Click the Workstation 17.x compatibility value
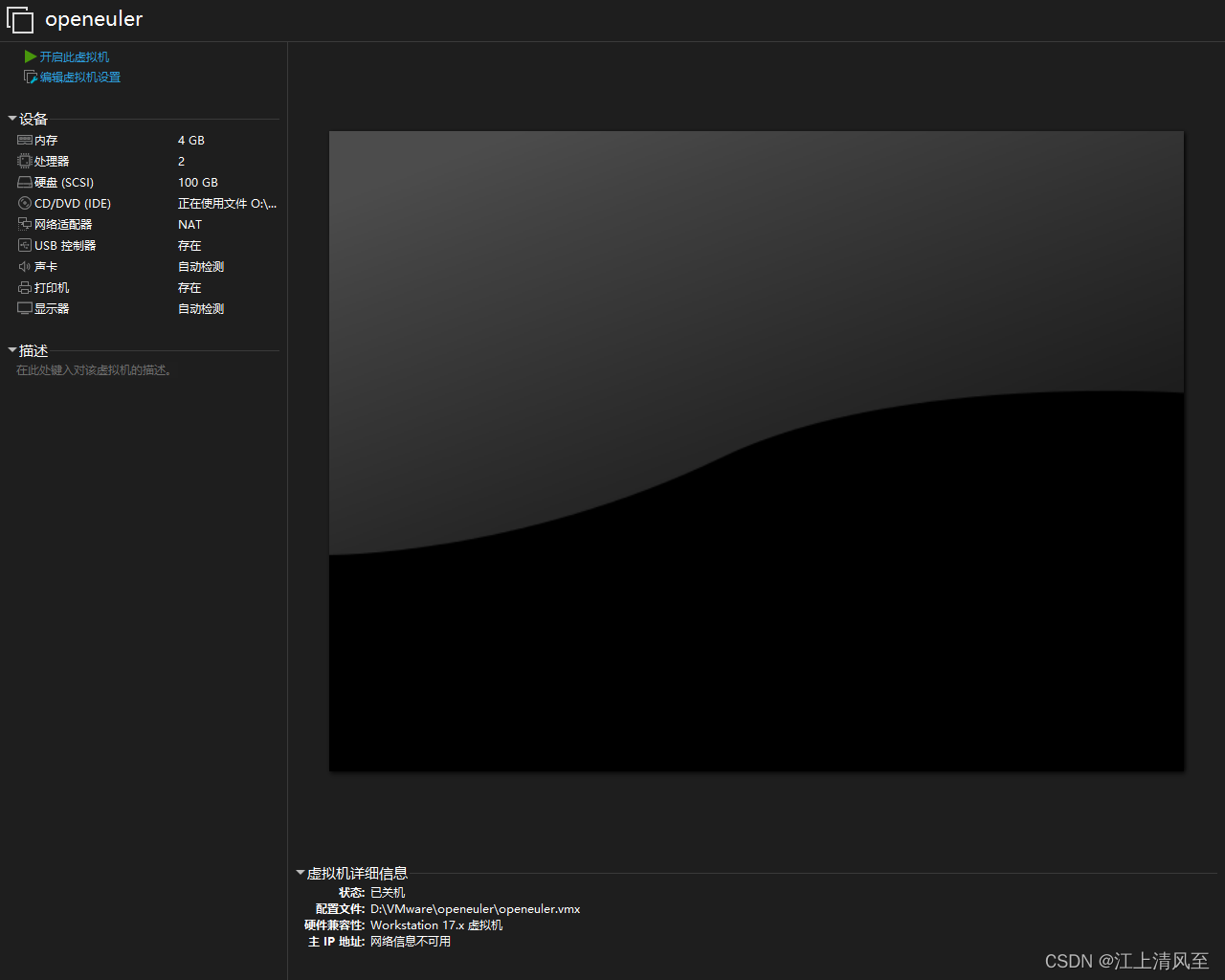 pyautogui.click(x=436, y=925)
